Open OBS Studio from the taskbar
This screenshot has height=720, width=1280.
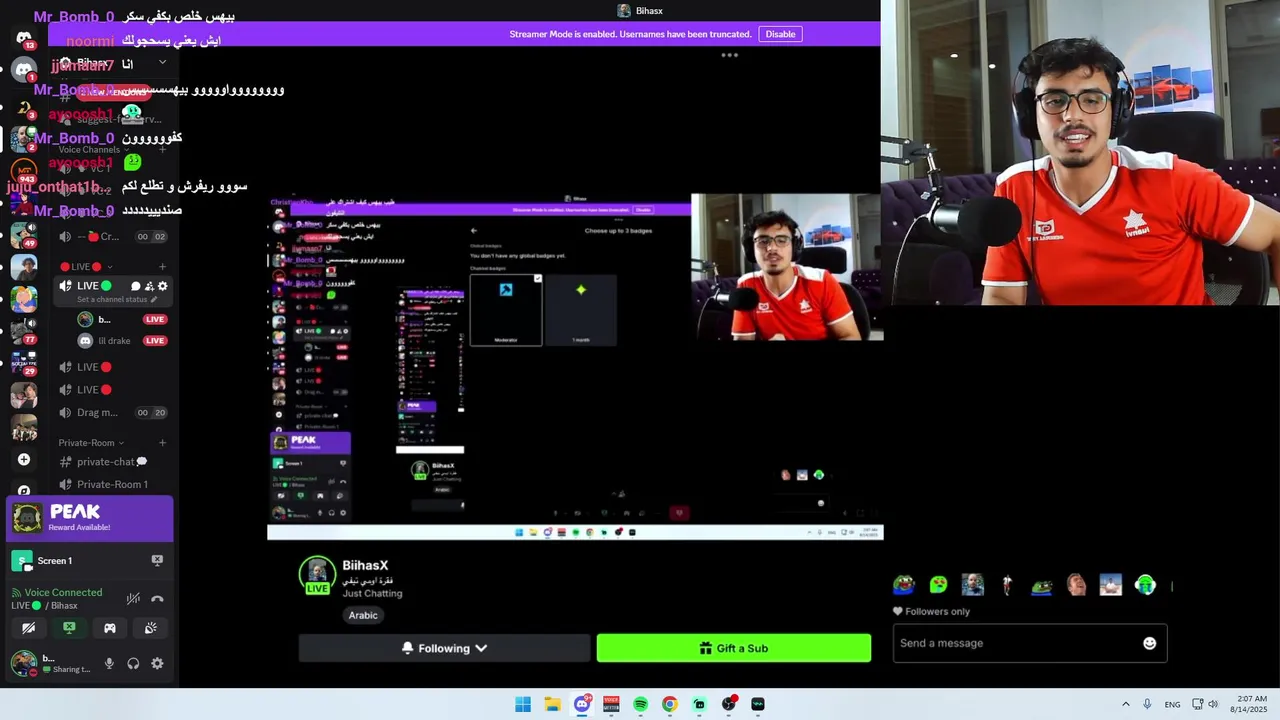tap(729, 704)
